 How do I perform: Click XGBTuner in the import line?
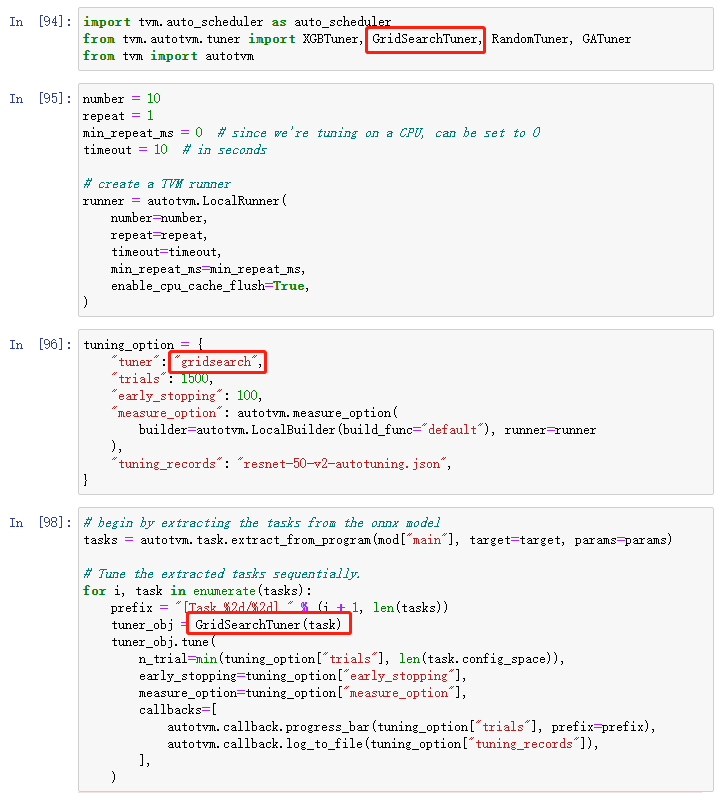[333, 39]
